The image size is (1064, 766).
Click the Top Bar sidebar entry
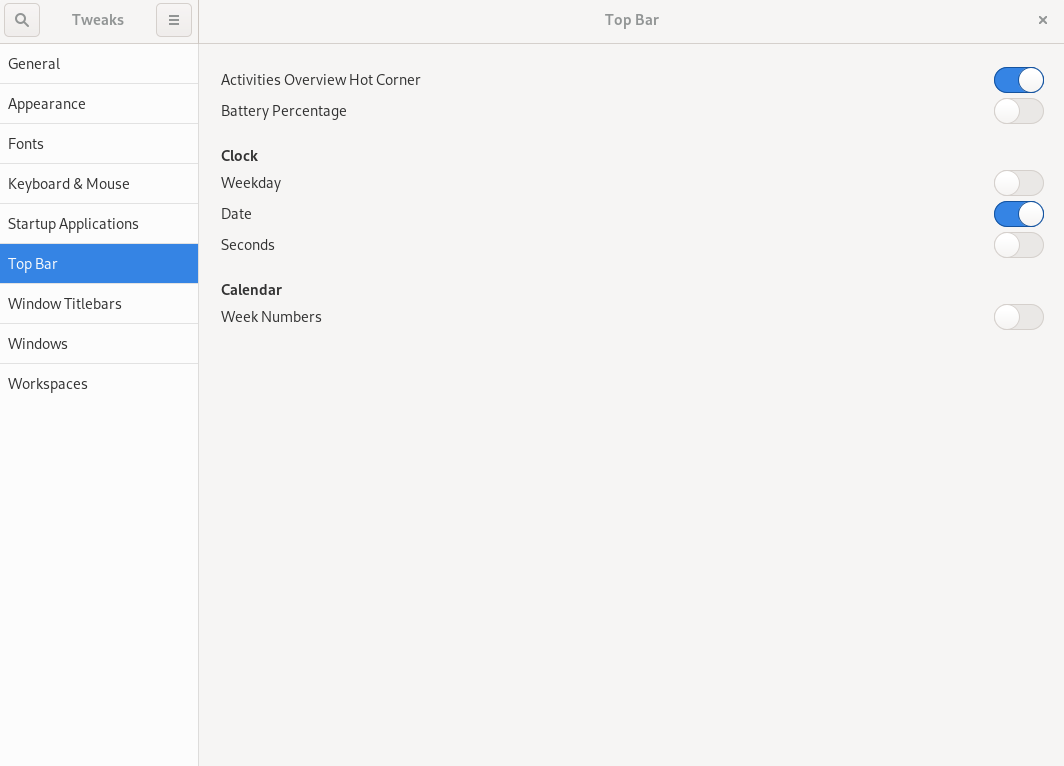click(33, 264)
